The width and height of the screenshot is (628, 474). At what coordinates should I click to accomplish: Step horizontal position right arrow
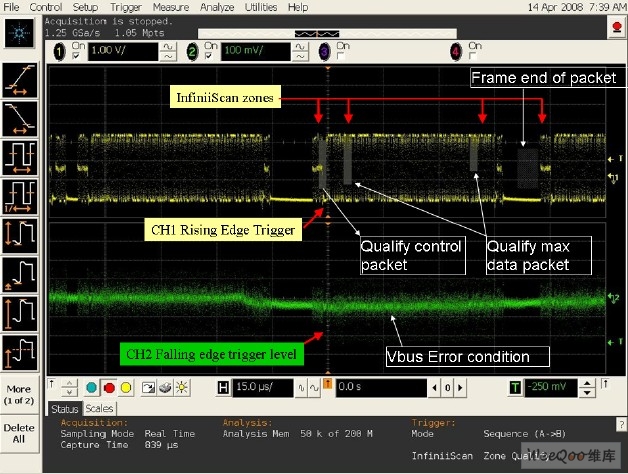[460, 387]
